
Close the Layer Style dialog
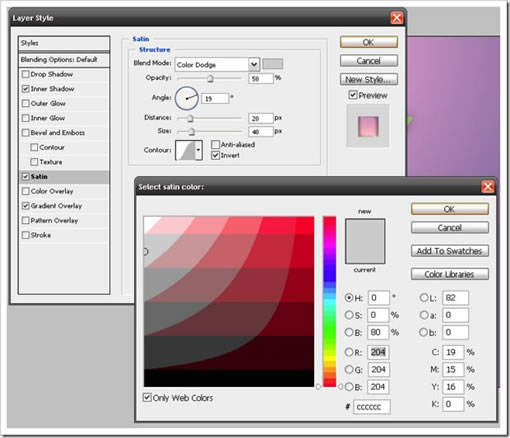pyautogui.click(x=397, y=18)
